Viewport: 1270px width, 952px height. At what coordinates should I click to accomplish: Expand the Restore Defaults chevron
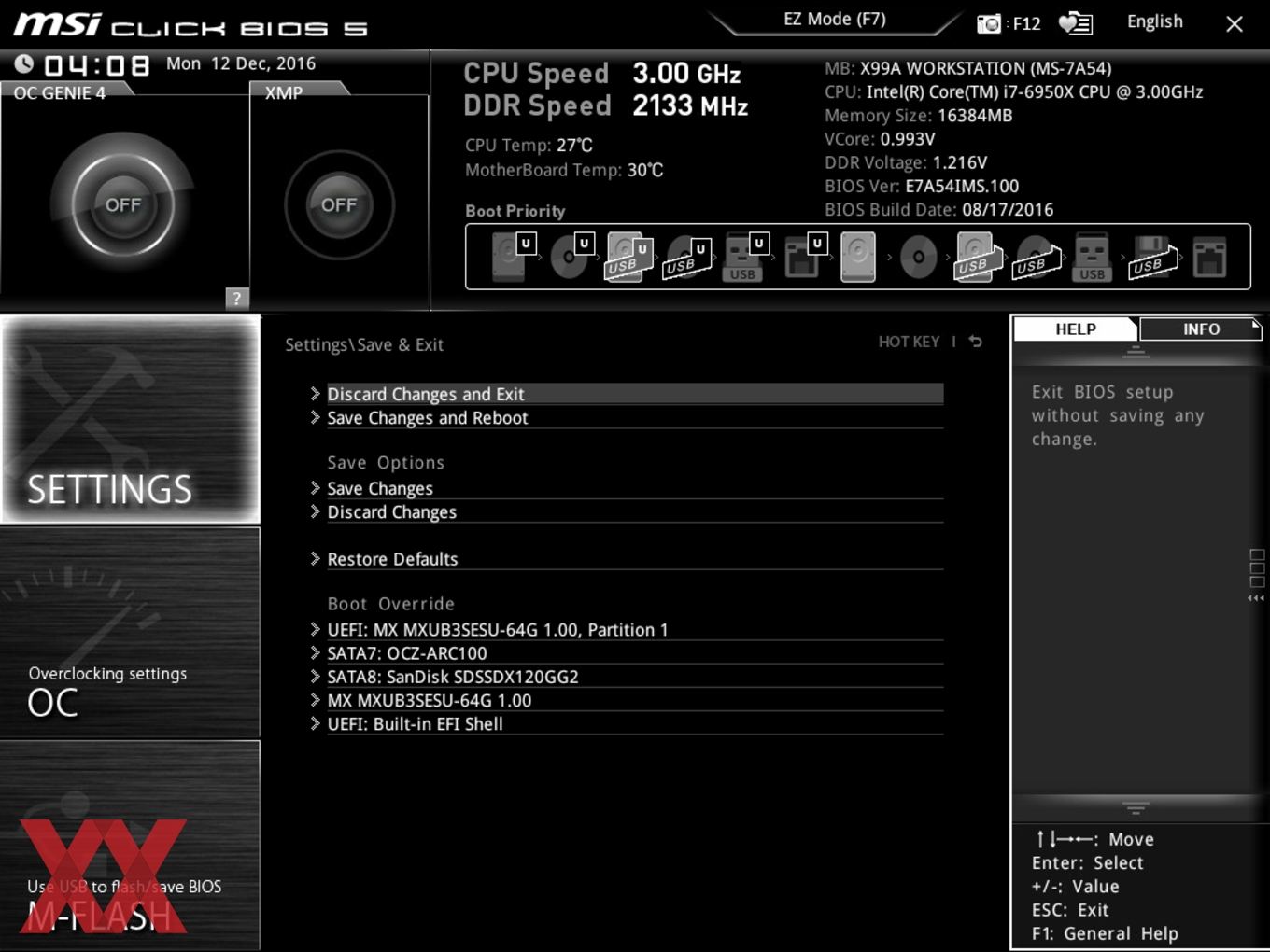pyautogui.click(x=316, y=558)
